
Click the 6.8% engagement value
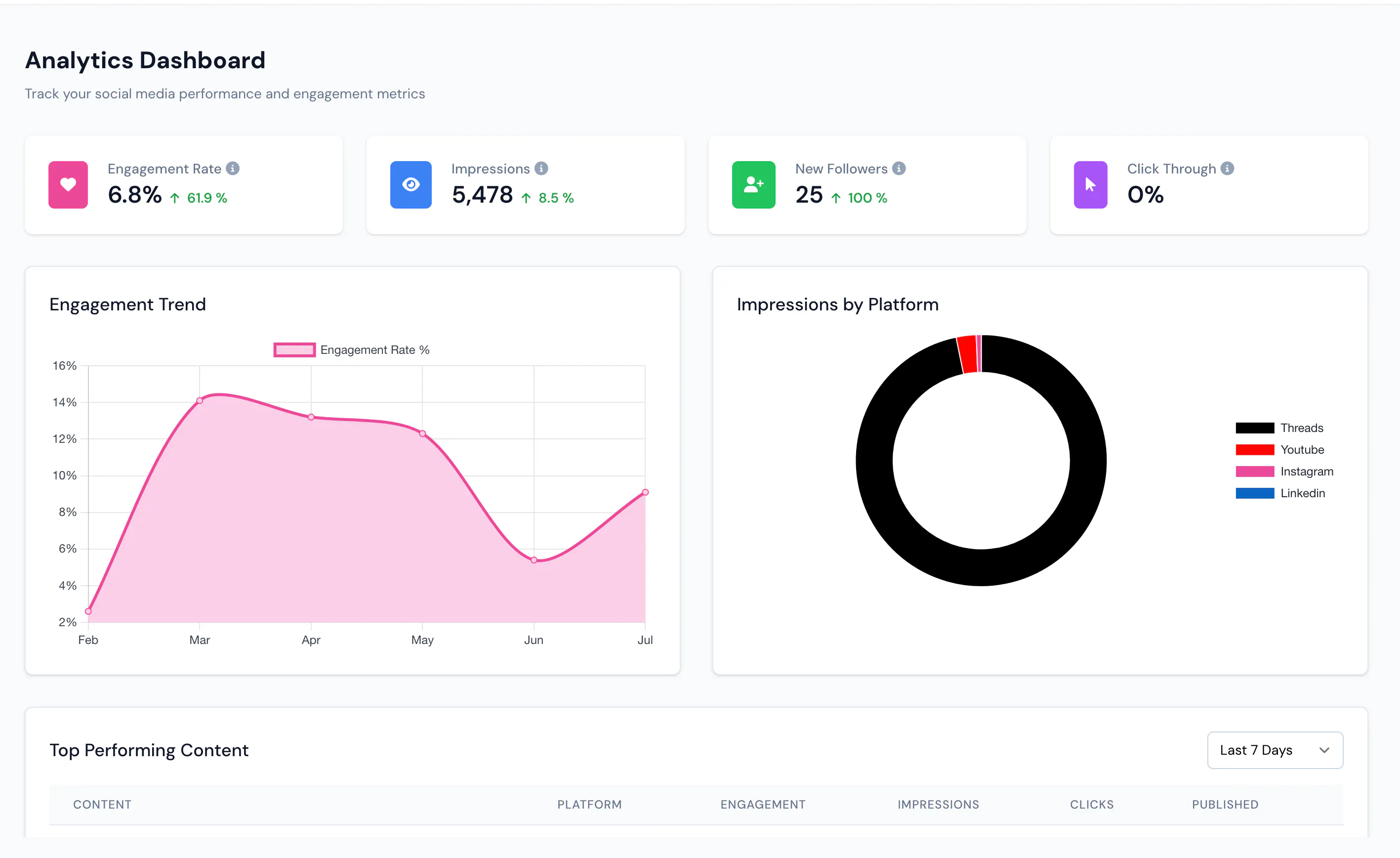pyautogui.click(x=135, y=195)
